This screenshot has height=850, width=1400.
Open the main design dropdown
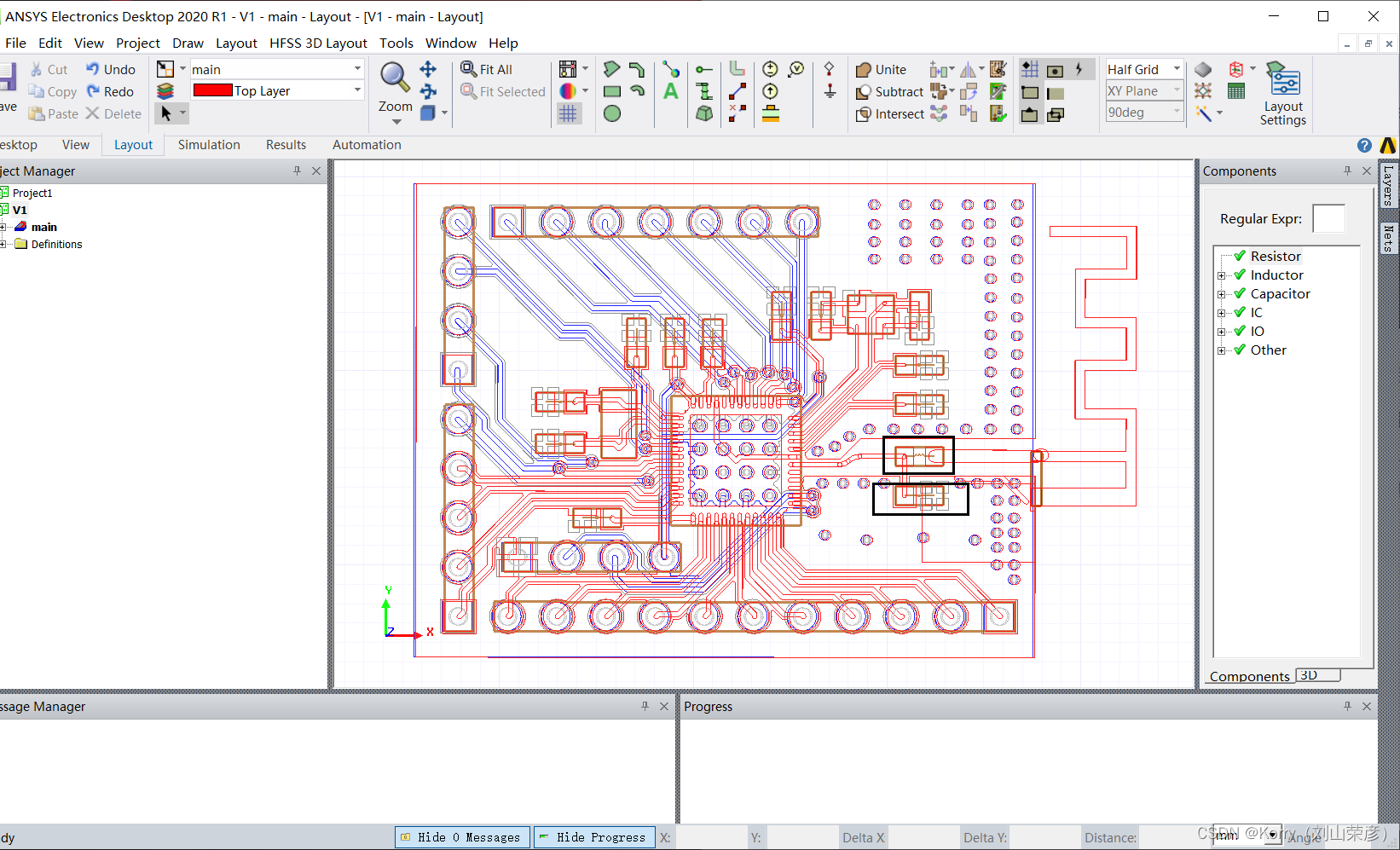point(357,69)
